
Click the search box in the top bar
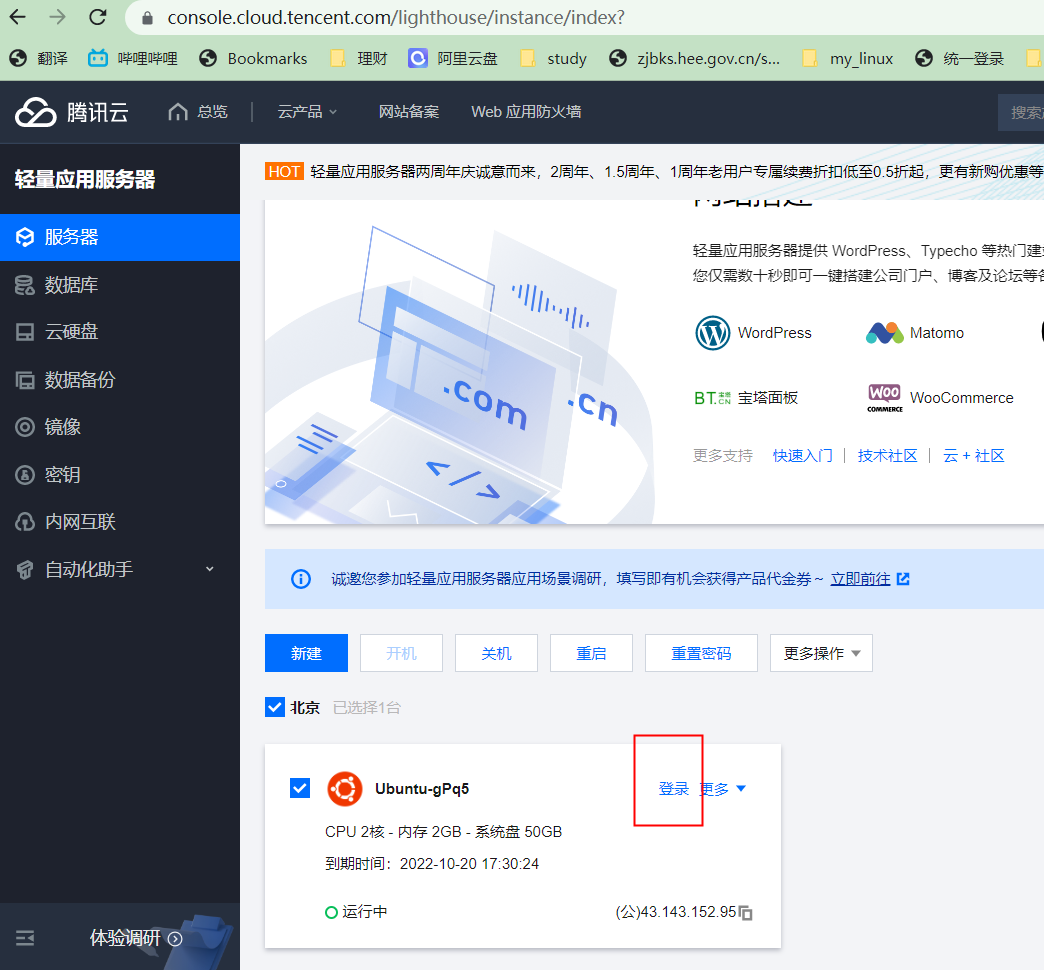(x=1021, y=113)
